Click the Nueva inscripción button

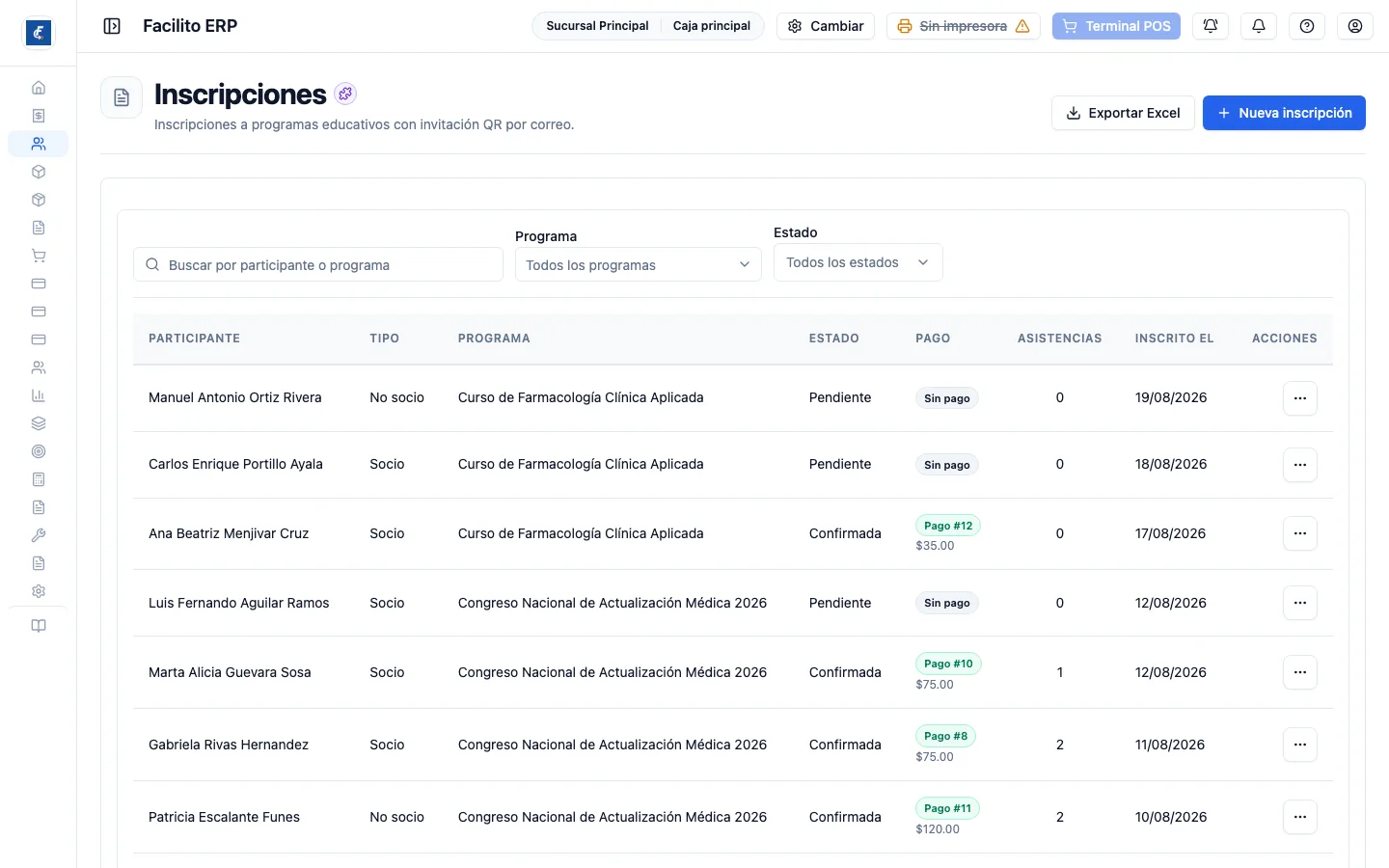[1284, 113]
